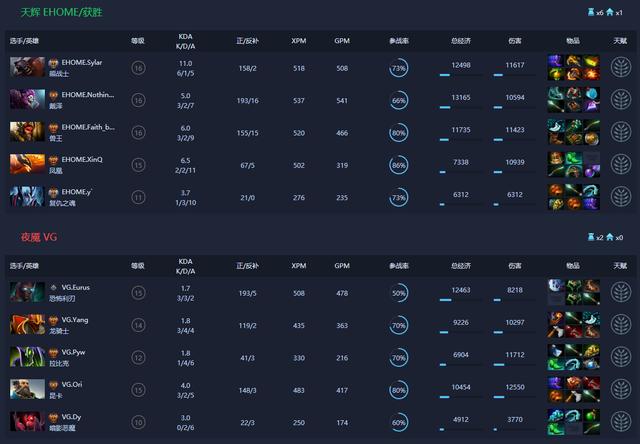
Task: Click XPM value 250 in VG.Dy's row
Action: (299, 423)
